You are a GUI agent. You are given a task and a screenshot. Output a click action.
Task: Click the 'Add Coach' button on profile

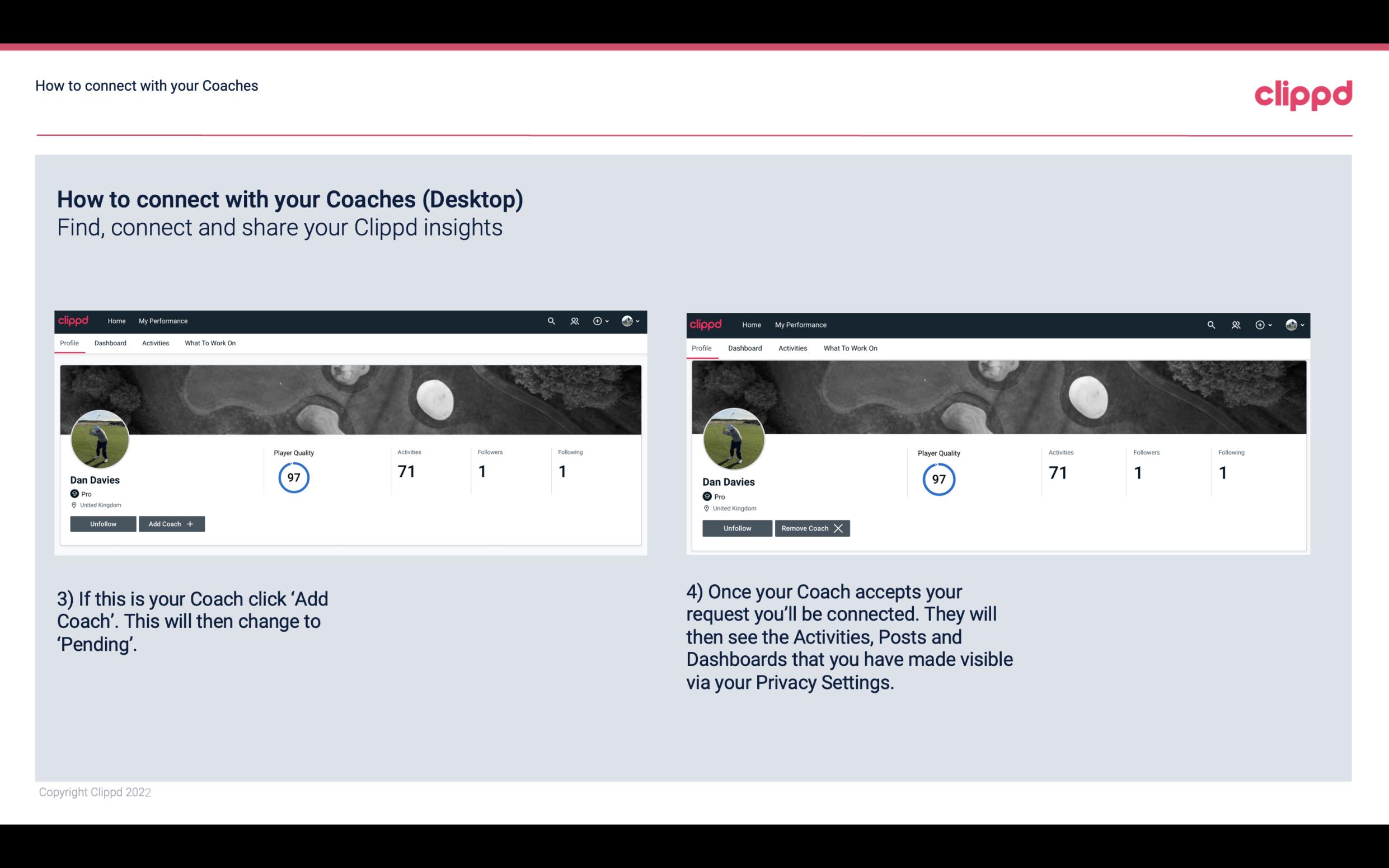(170, 523)
